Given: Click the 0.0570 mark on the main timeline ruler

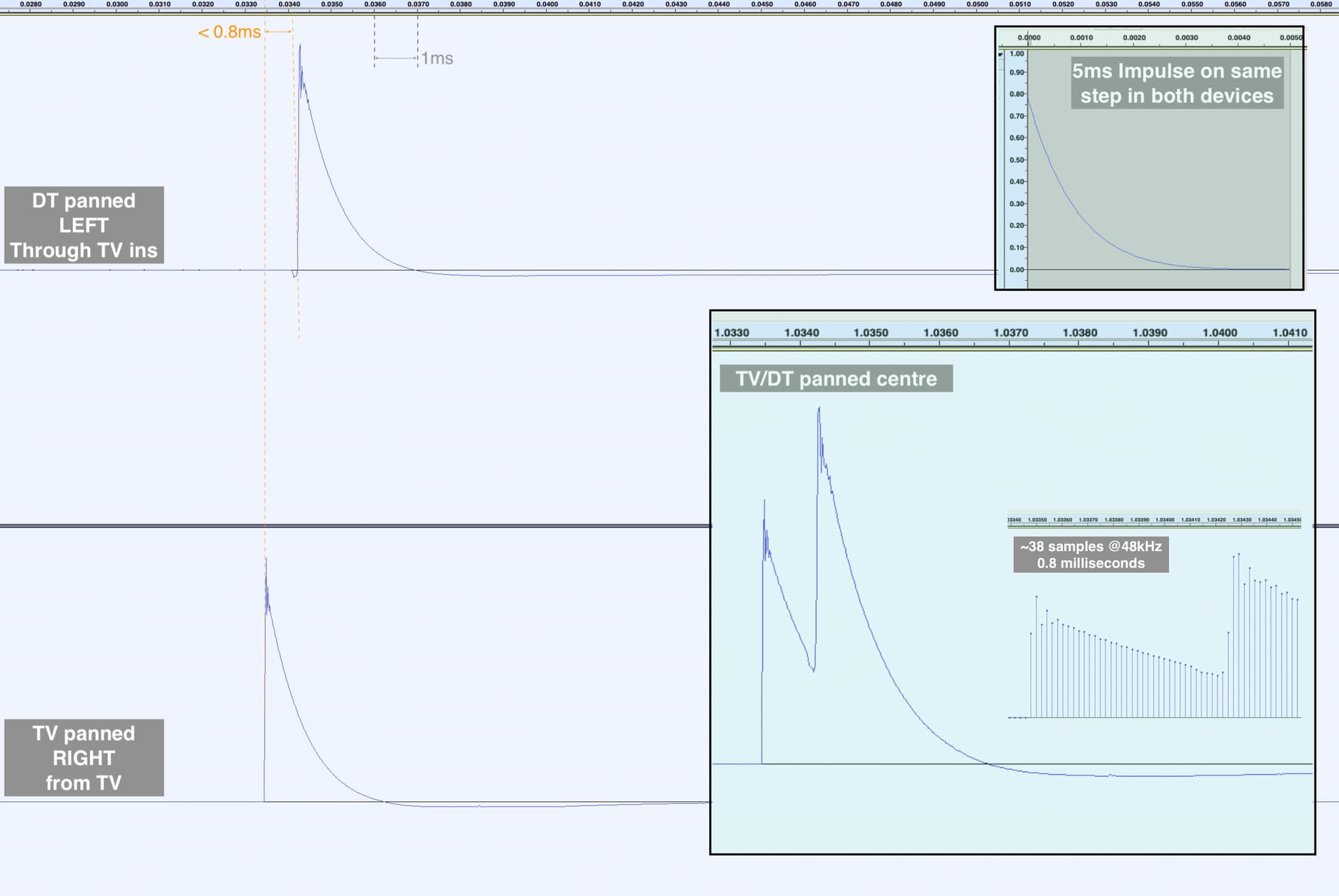Looking at the screenshot, I should point(1278,4).
